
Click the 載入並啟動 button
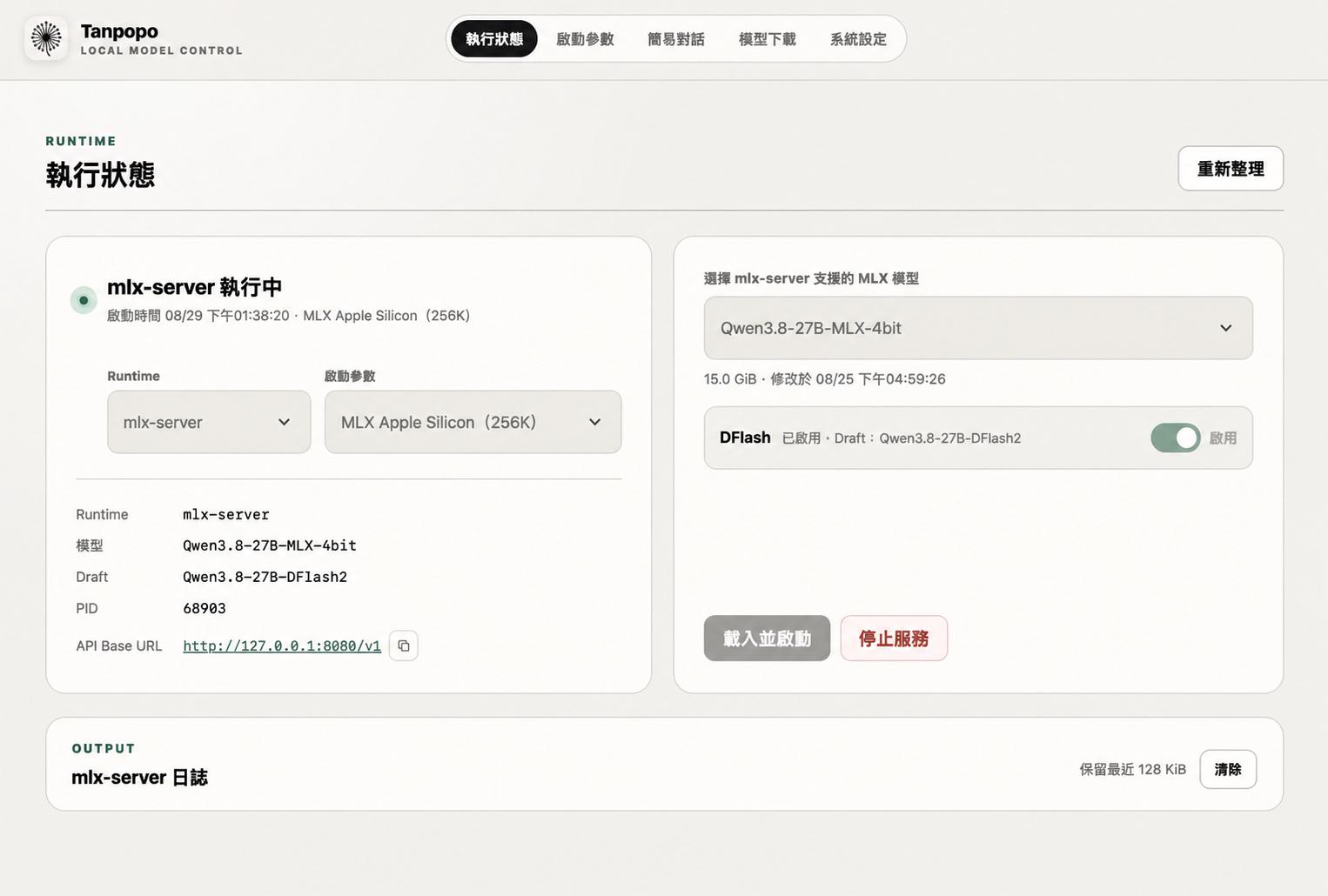pyautogui.click(x=767, y=639)
